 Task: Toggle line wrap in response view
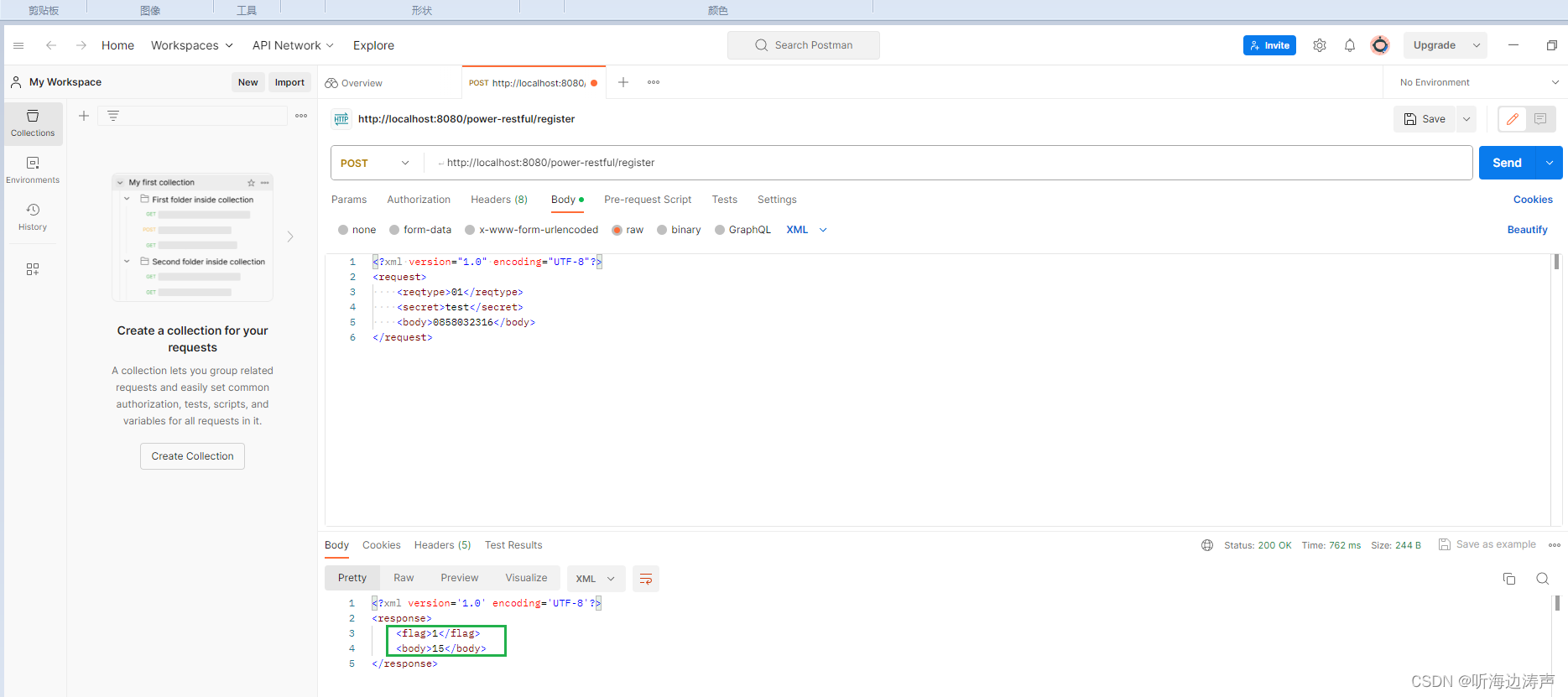point(646,579)
